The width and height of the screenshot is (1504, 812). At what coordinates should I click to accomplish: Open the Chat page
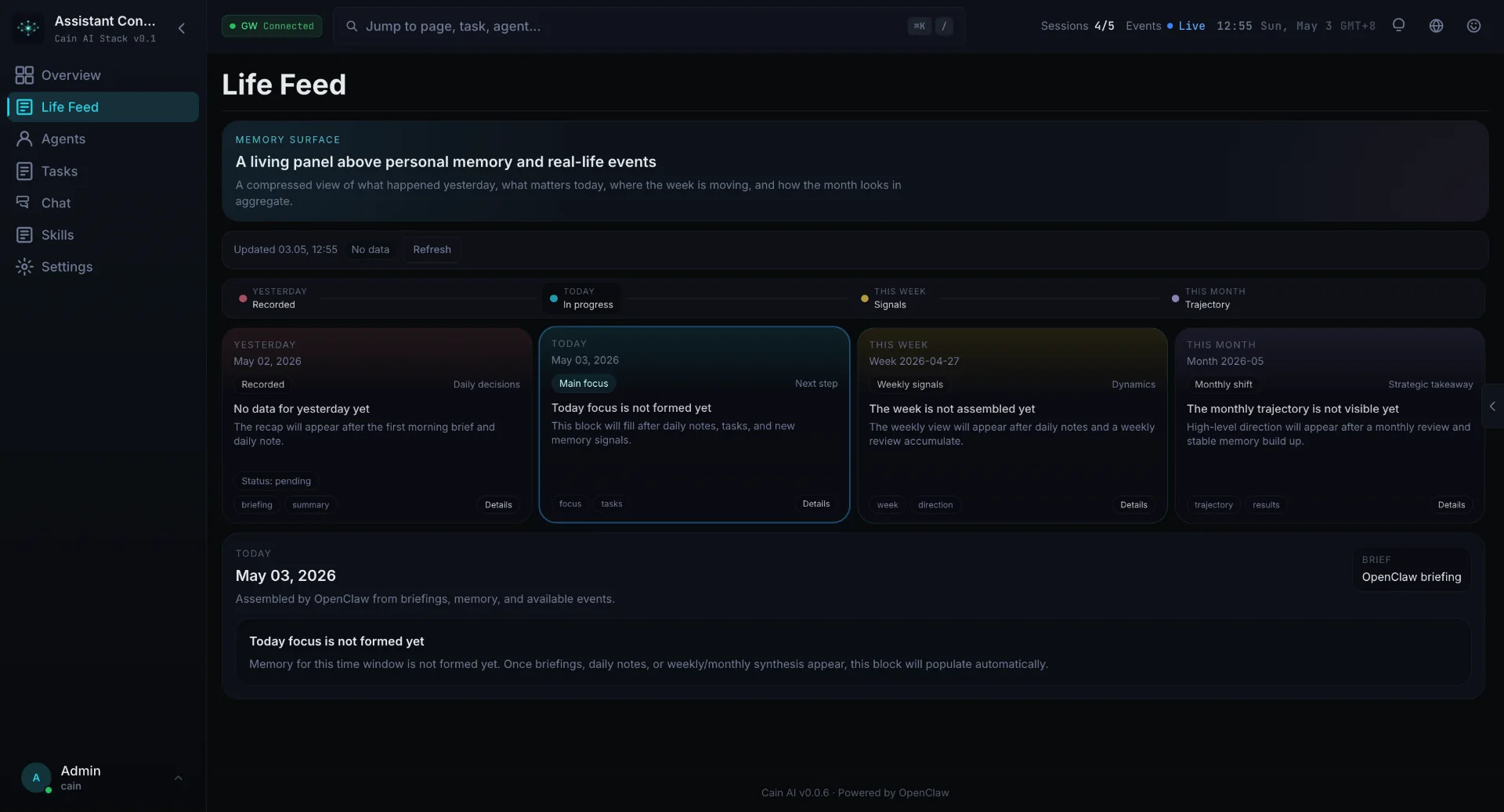click(103, 204)
